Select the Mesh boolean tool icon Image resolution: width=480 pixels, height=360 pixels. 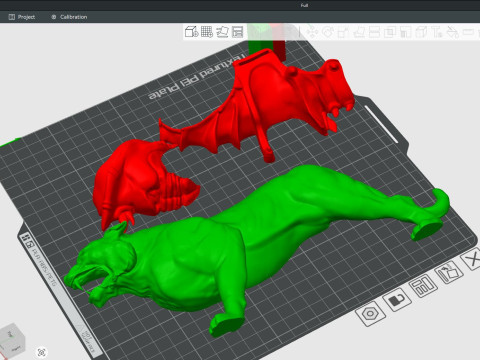[390, 32]
